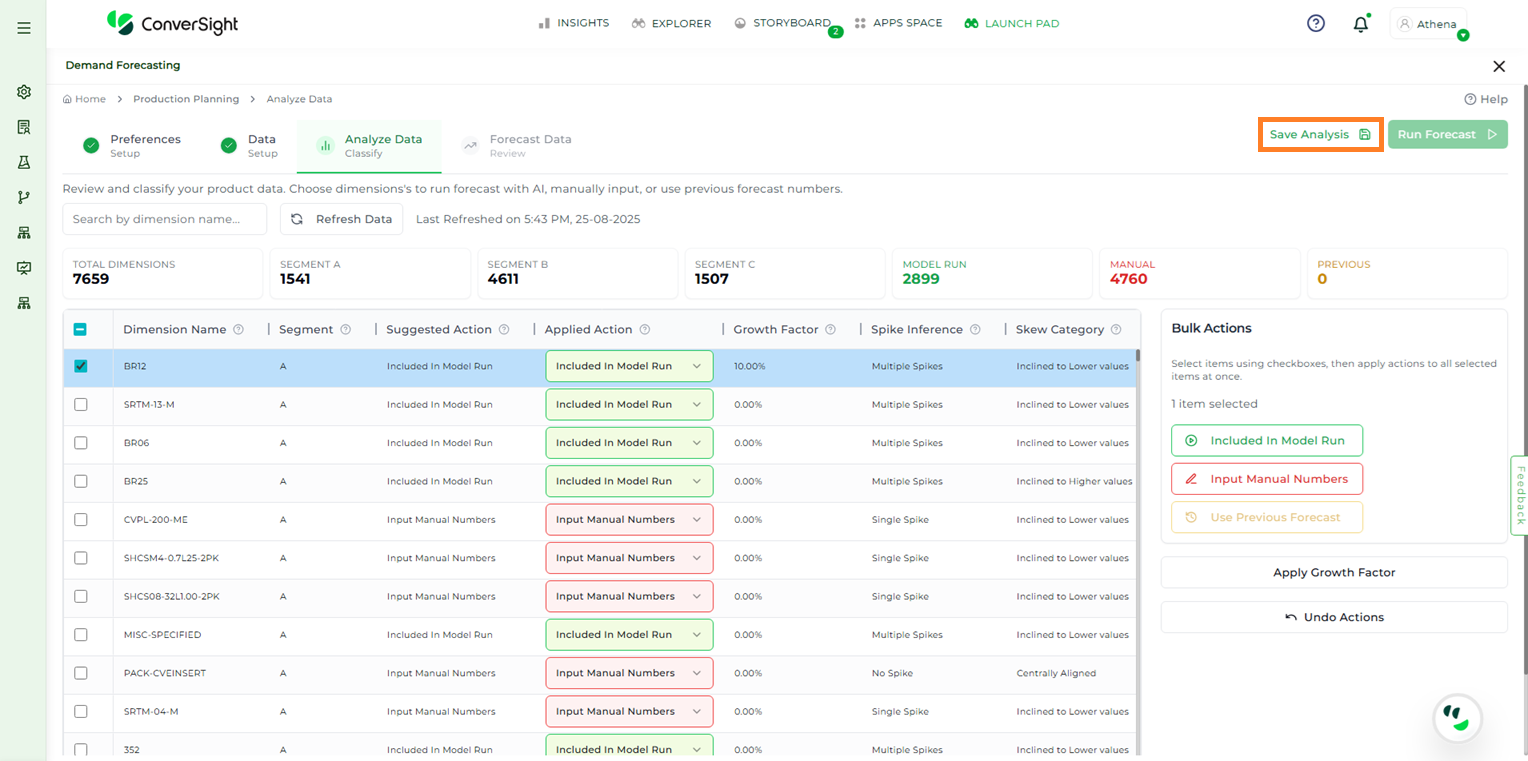1528x761 pixels.
Task: Click the Run Forecast button
Action: click(x=1447, y=134)
